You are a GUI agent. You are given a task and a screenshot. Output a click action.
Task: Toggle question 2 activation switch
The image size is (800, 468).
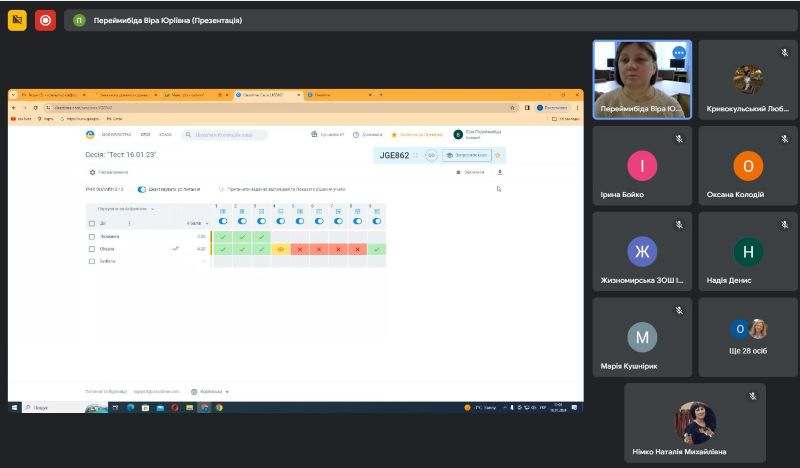[242, 221]
